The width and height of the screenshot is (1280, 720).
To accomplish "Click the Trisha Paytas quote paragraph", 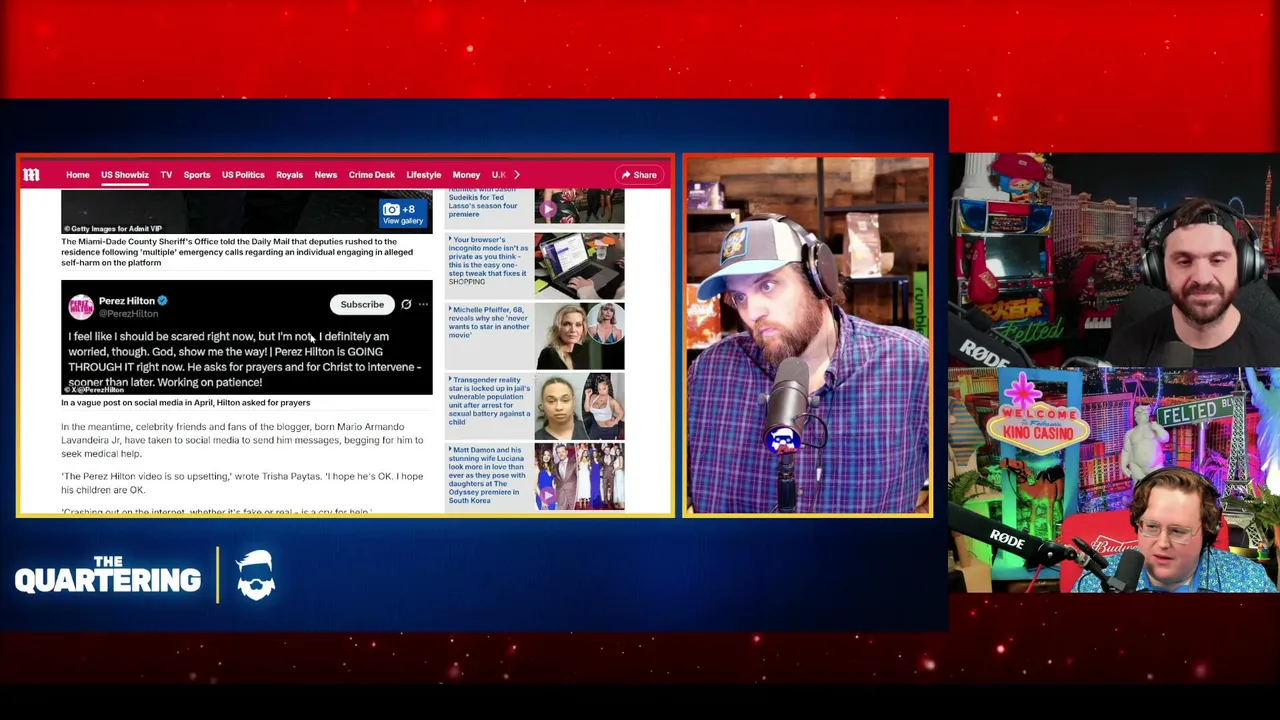I will click(x=242, y=483).
